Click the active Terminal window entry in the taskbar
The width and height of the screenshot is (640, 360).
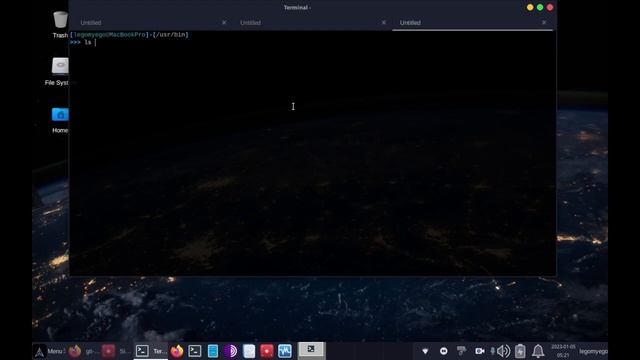pyautogui.click(x=151, y=351)
